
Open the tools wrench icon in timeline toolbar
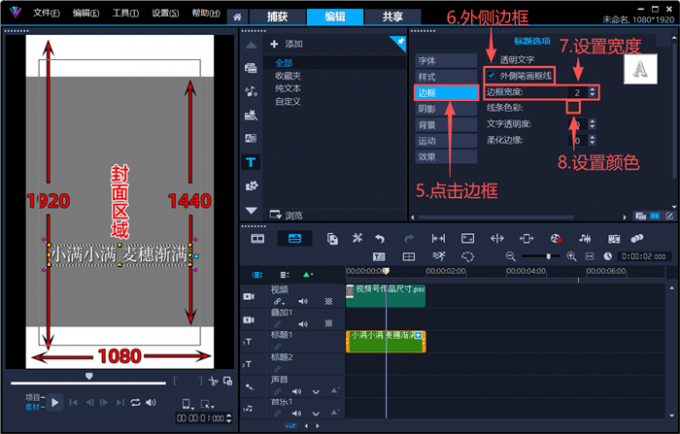(357, 238)
